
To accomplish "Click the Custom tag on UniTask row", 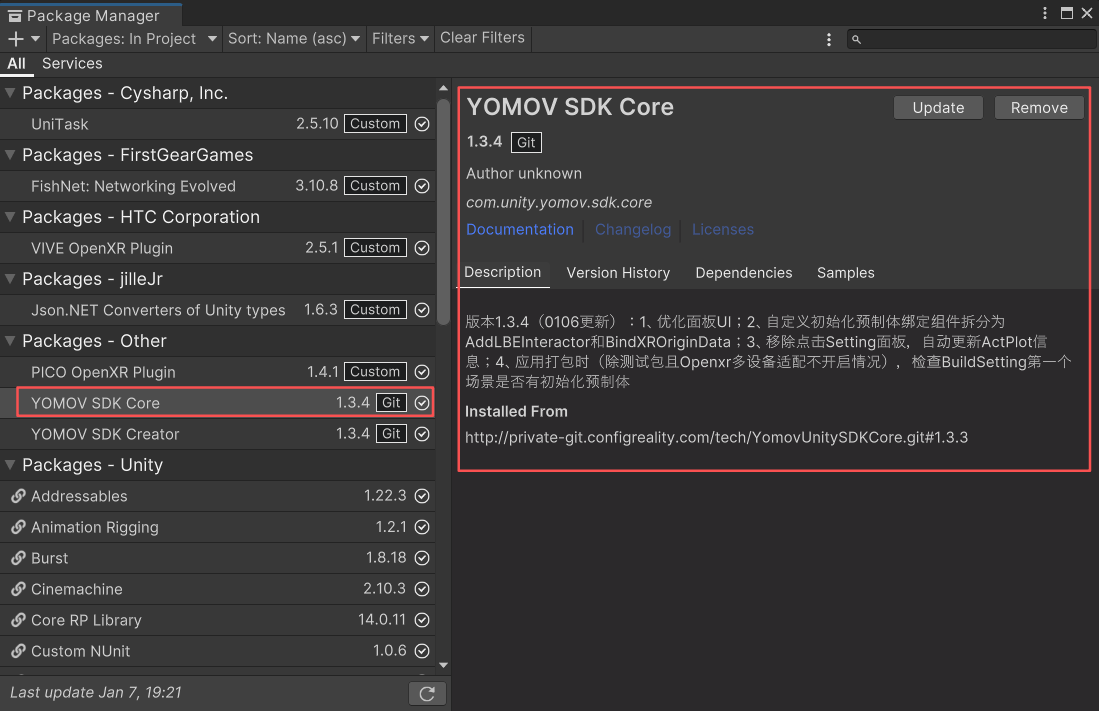I will point(375,124).
